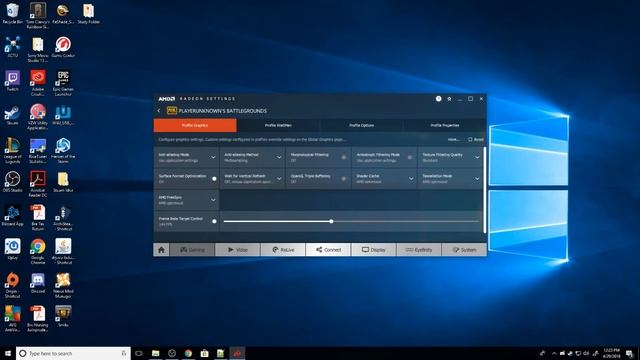Click the taskbar clock showing date and time
Image resolution: width=640 pixels, height=360 pixels.
pyautogui.click(x=611, y=353)
